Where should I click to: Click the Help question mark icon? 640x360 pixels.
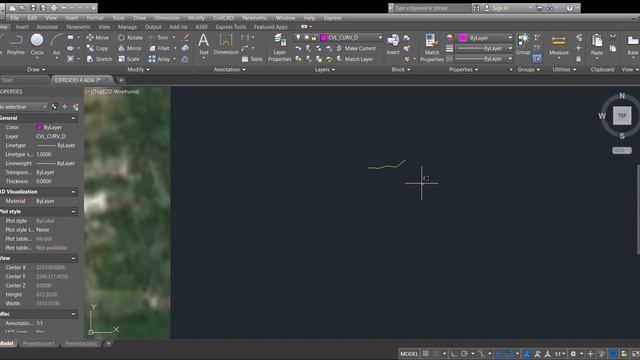tap(569, 8)
